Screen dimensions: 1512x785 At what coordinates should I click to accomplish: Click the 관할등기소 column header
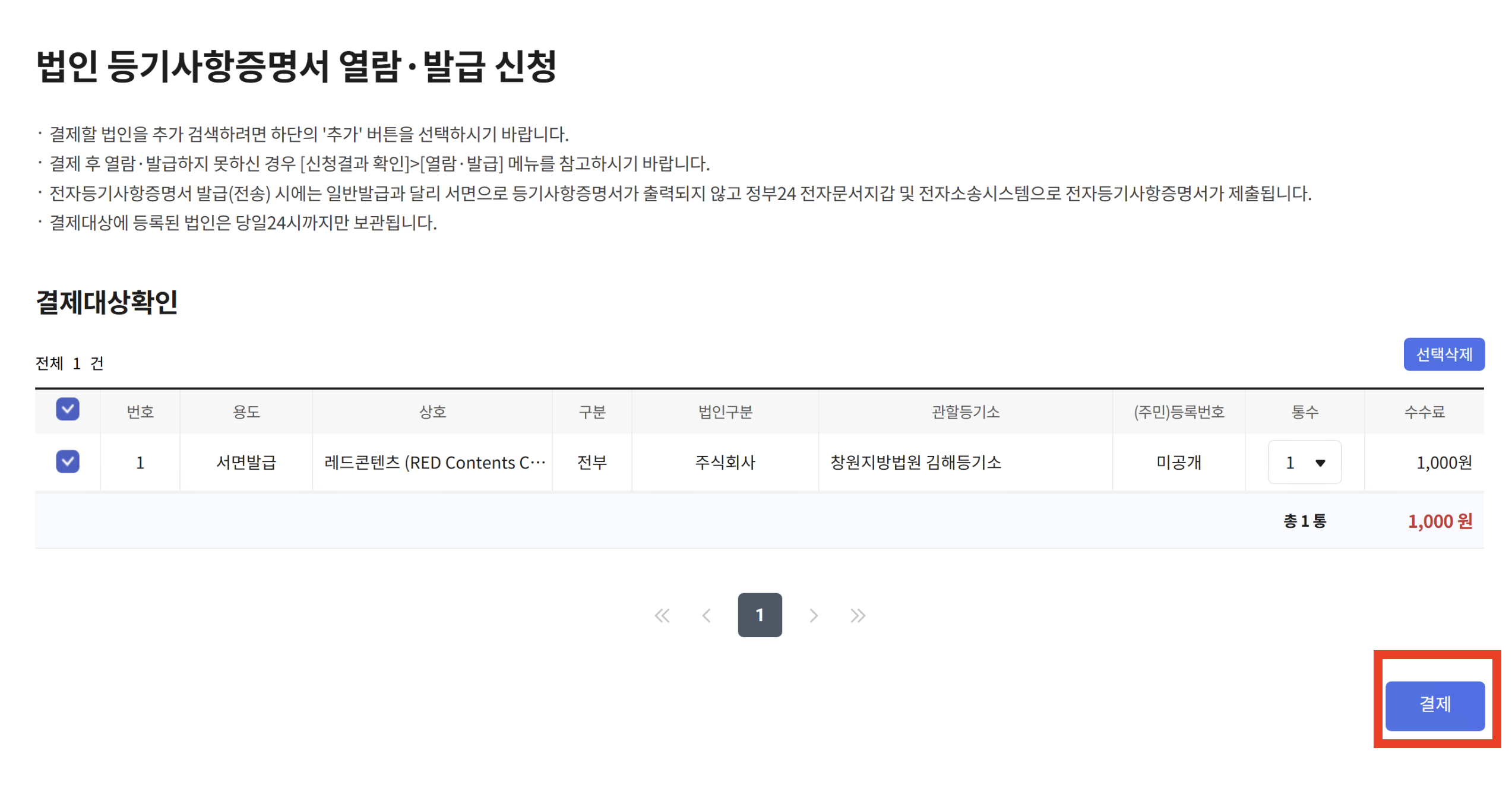966,412
